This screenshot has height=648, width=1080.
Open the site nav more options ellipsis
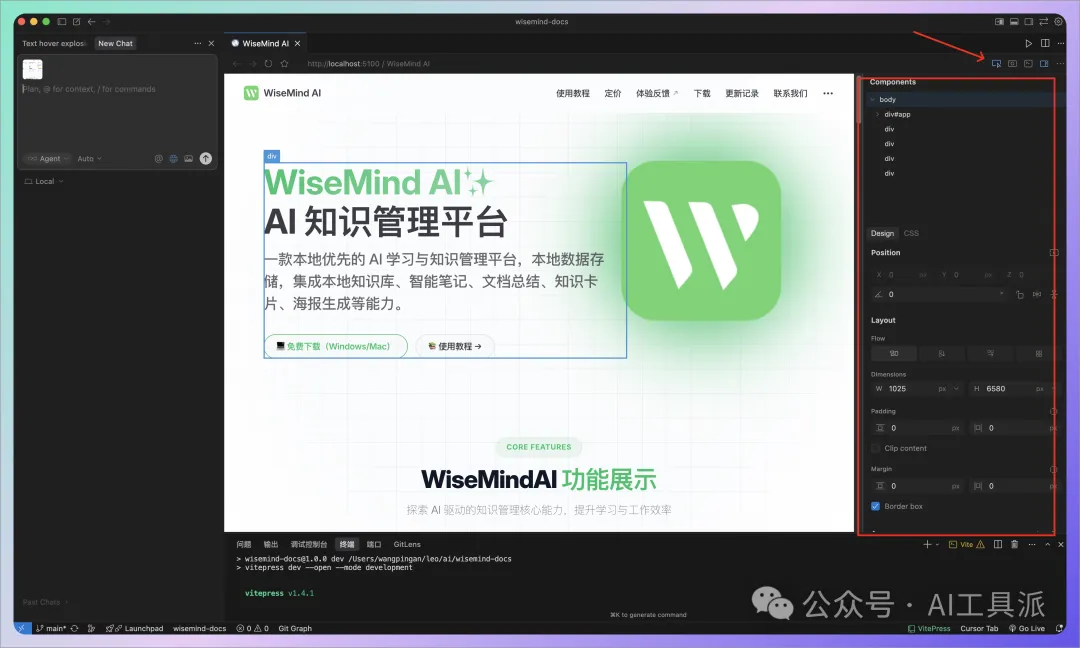coord(828,94)
